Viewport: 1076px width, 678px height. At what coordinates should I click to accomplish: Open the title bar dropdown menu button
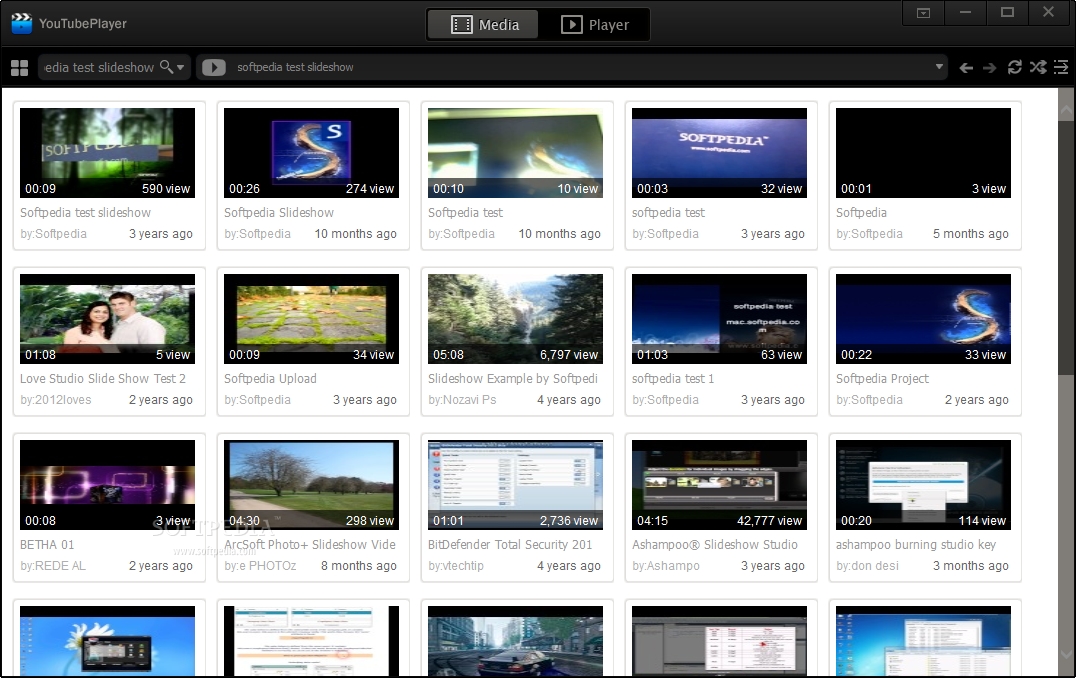(x=923, y=12)
